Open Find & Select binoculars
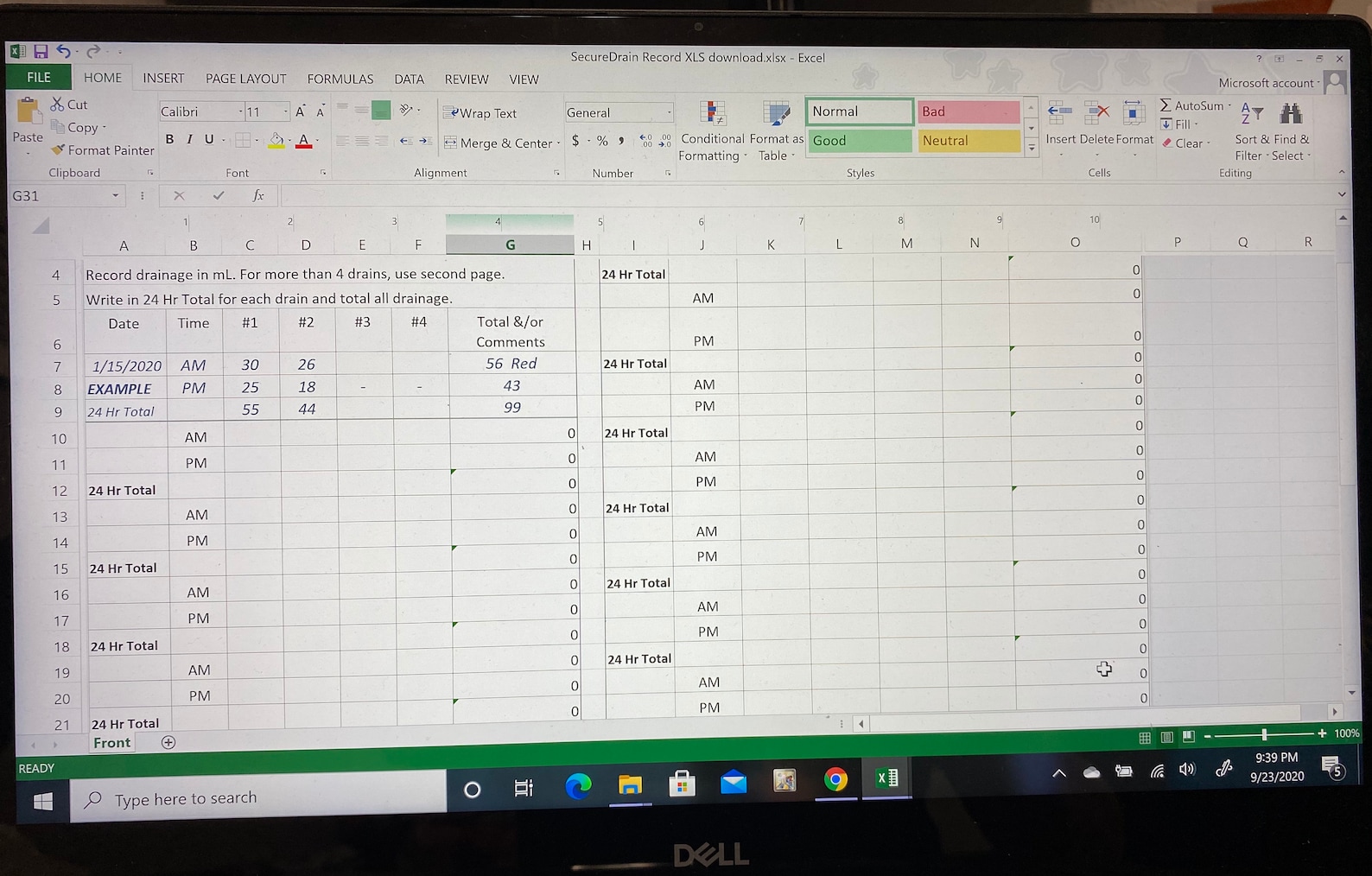The height and width of the screenshot is (876, 1372). (x=1291, y=130)
